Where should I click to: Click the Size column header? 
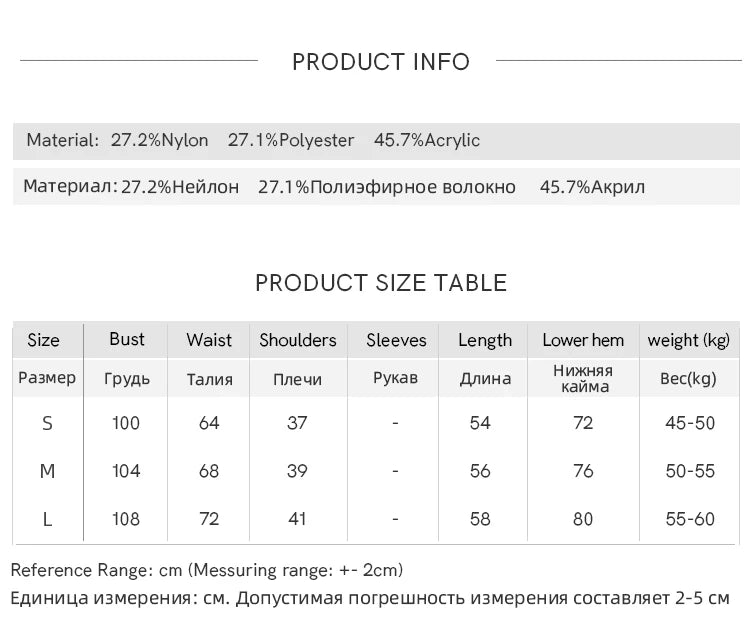tap(44, 340)
